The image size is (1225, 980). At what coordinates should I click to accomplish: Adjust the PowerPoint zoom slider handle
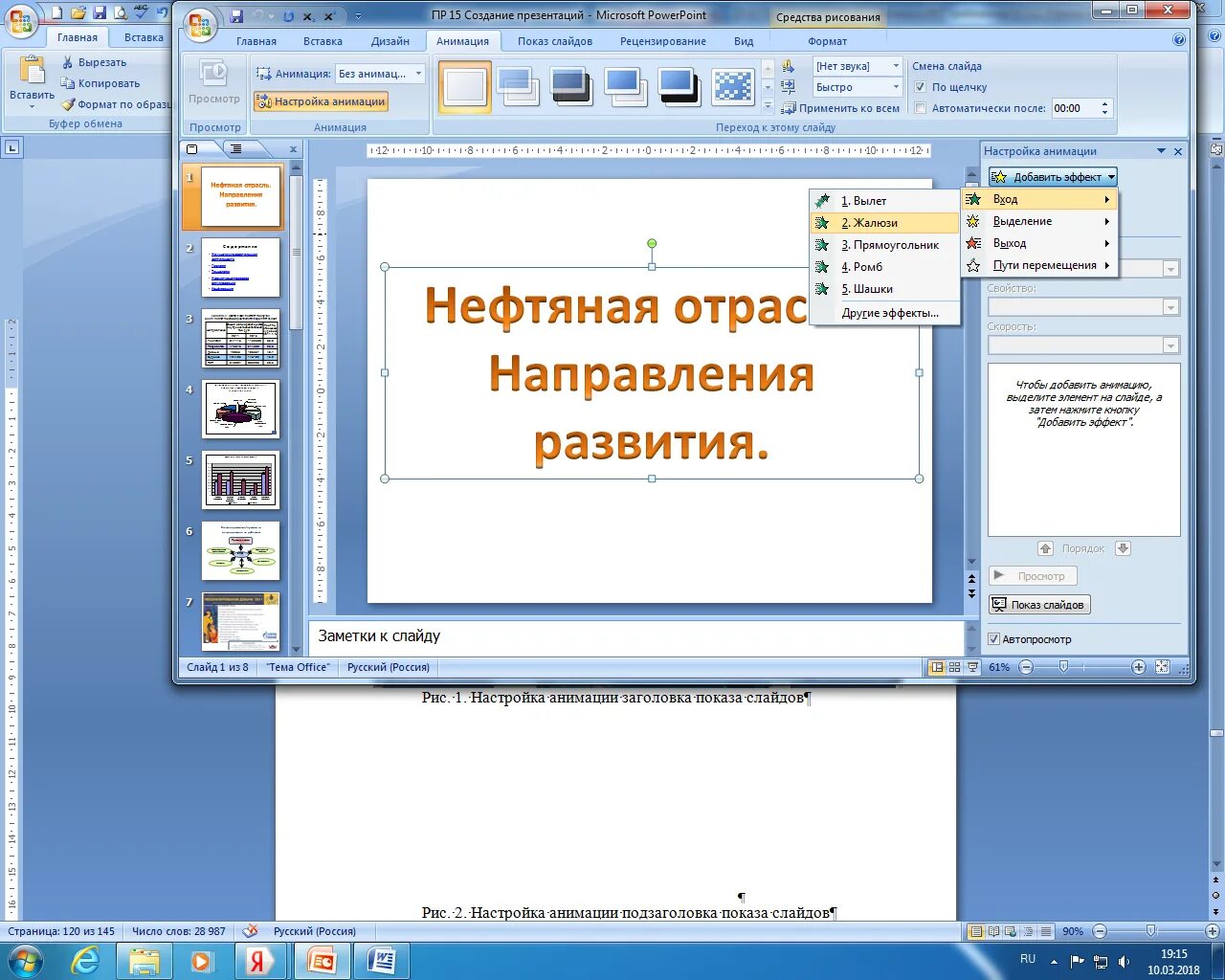(x=1063, y=667)
